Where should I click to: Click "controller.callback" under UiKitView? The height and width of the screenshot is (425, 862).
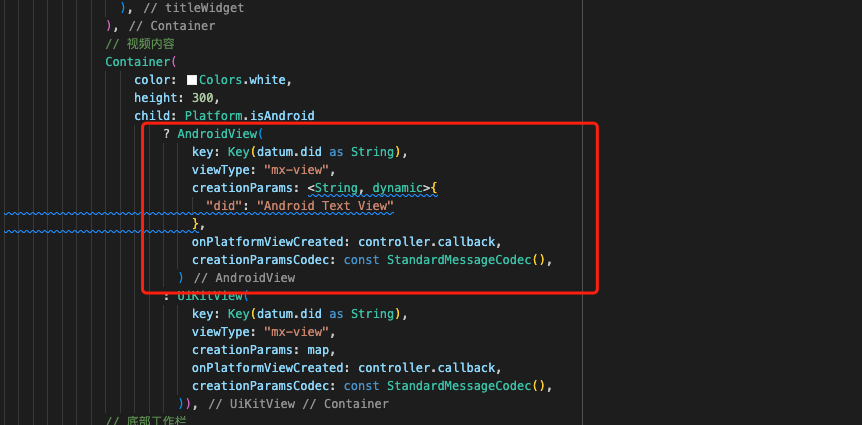coord(427,368)
